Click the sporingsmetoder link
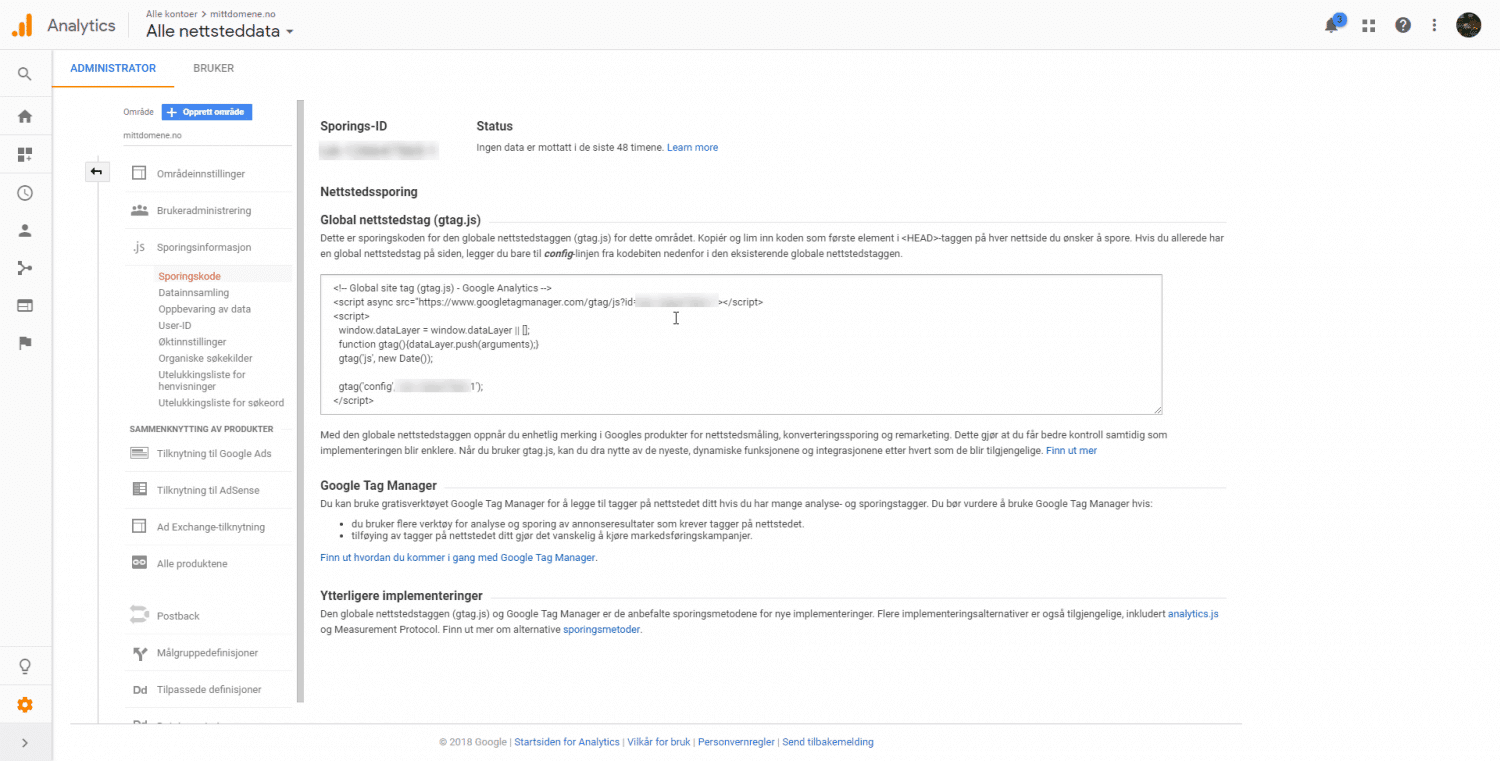Viewport: 1500px width, 761px height. [x=601, y=630]
